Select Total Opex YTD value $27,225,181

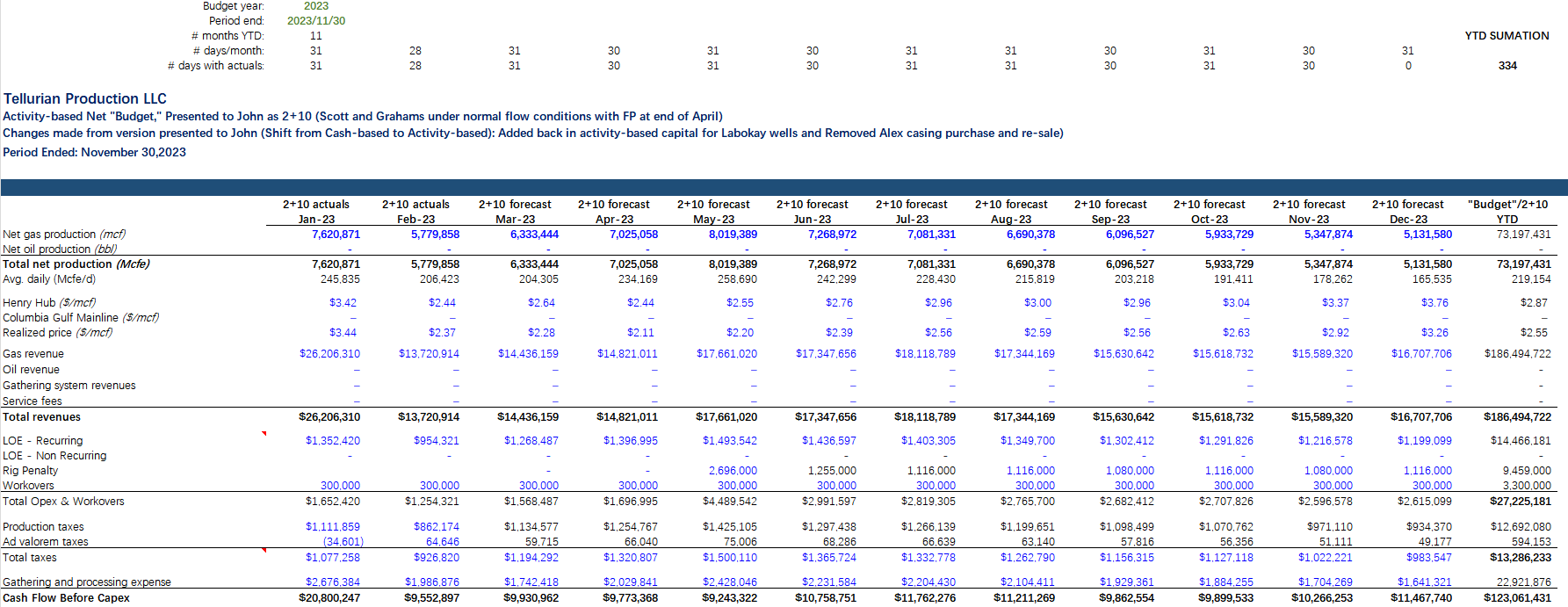coord(1521,502)
